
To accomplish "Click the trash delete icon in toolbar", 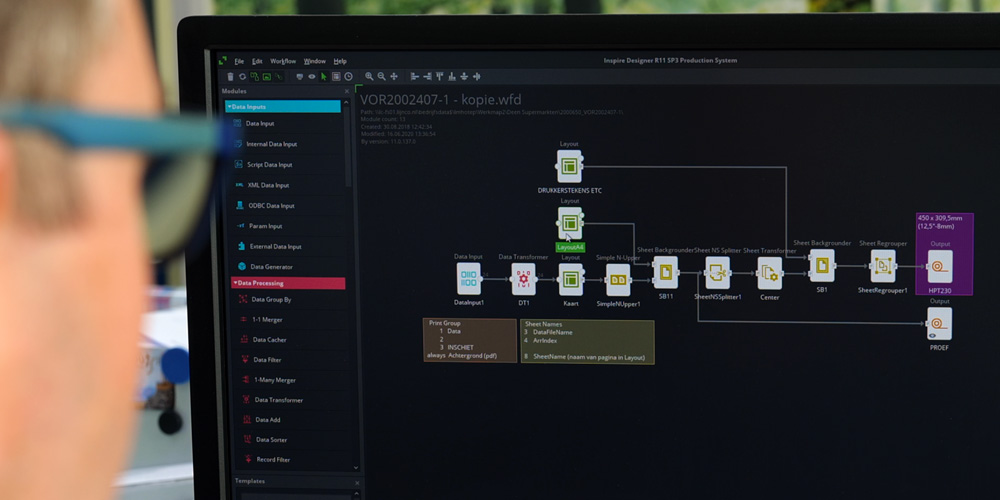I will tap(230, 77).
